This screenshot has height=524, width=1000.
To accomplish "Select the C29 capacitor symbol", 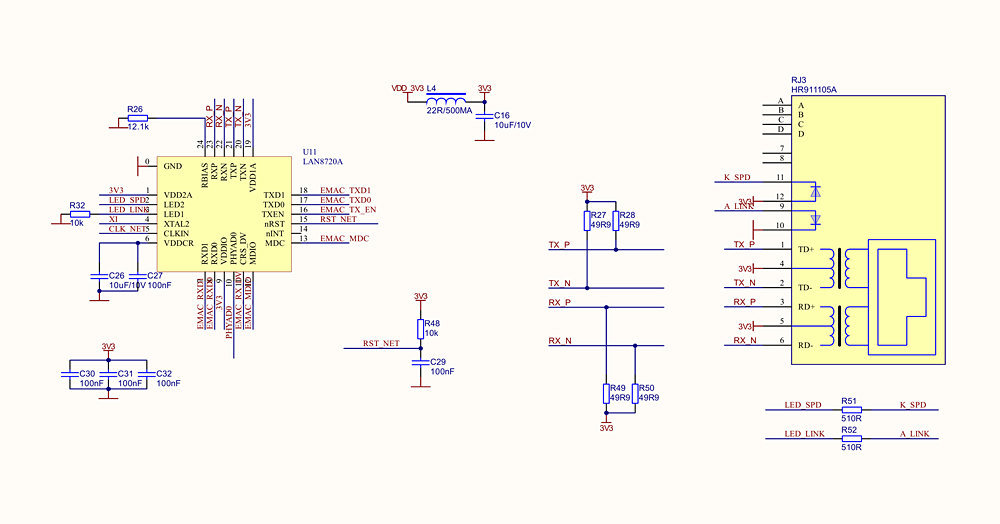I will [x=420, y=362].
